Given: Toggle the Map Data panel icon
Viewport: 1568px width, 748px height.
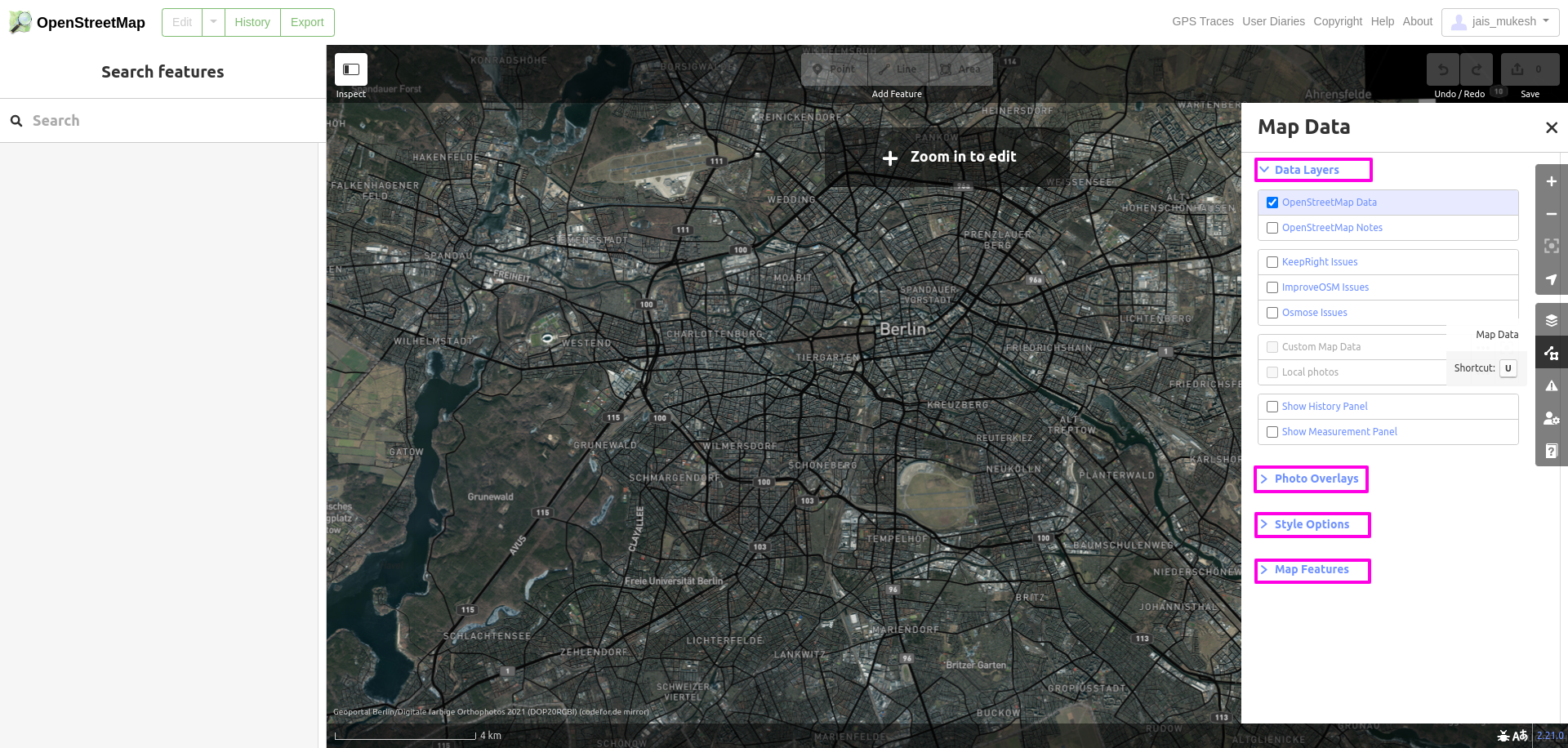Looking at the screenshot, I should pos(1552,353).
